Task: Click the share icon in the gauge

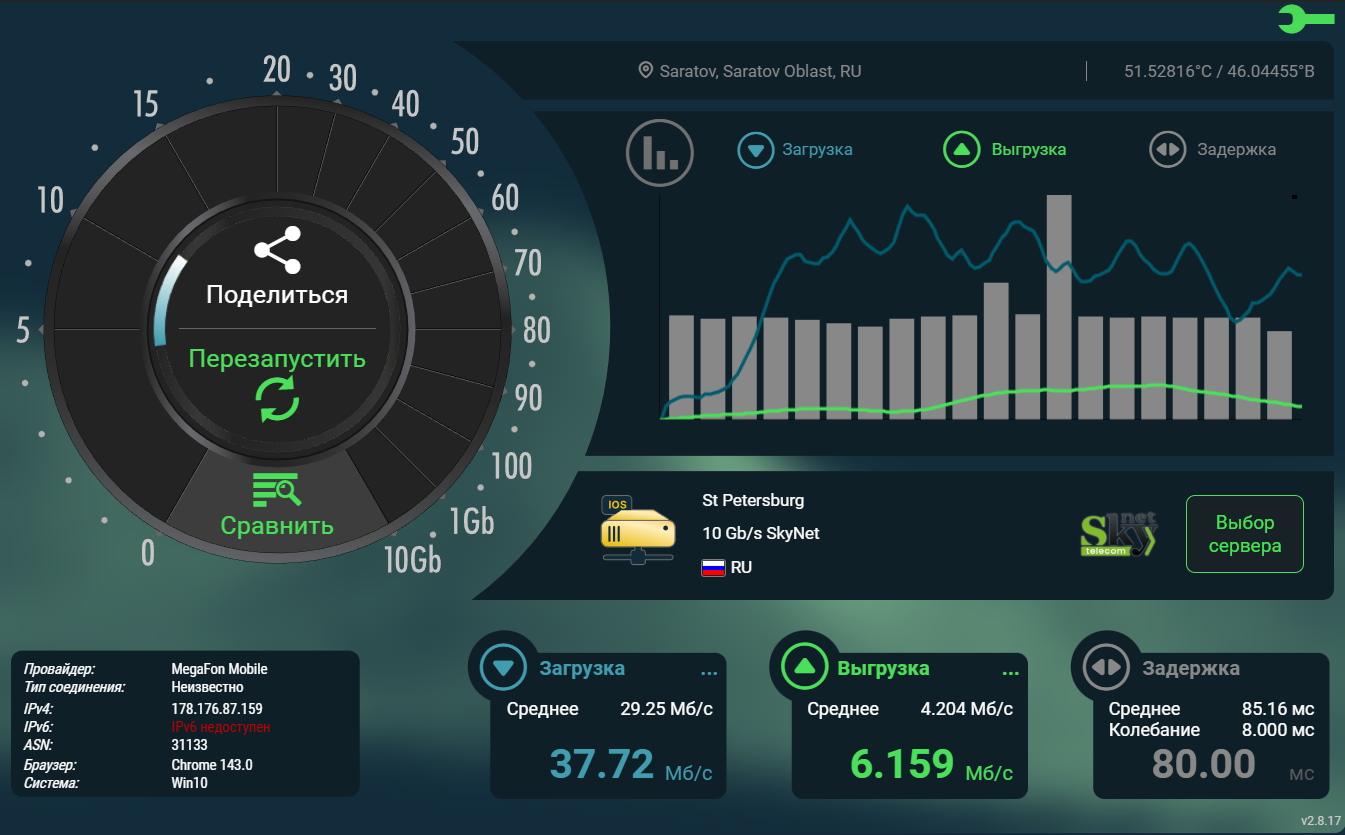Action: pyautogui.click(x=277, y=251)
